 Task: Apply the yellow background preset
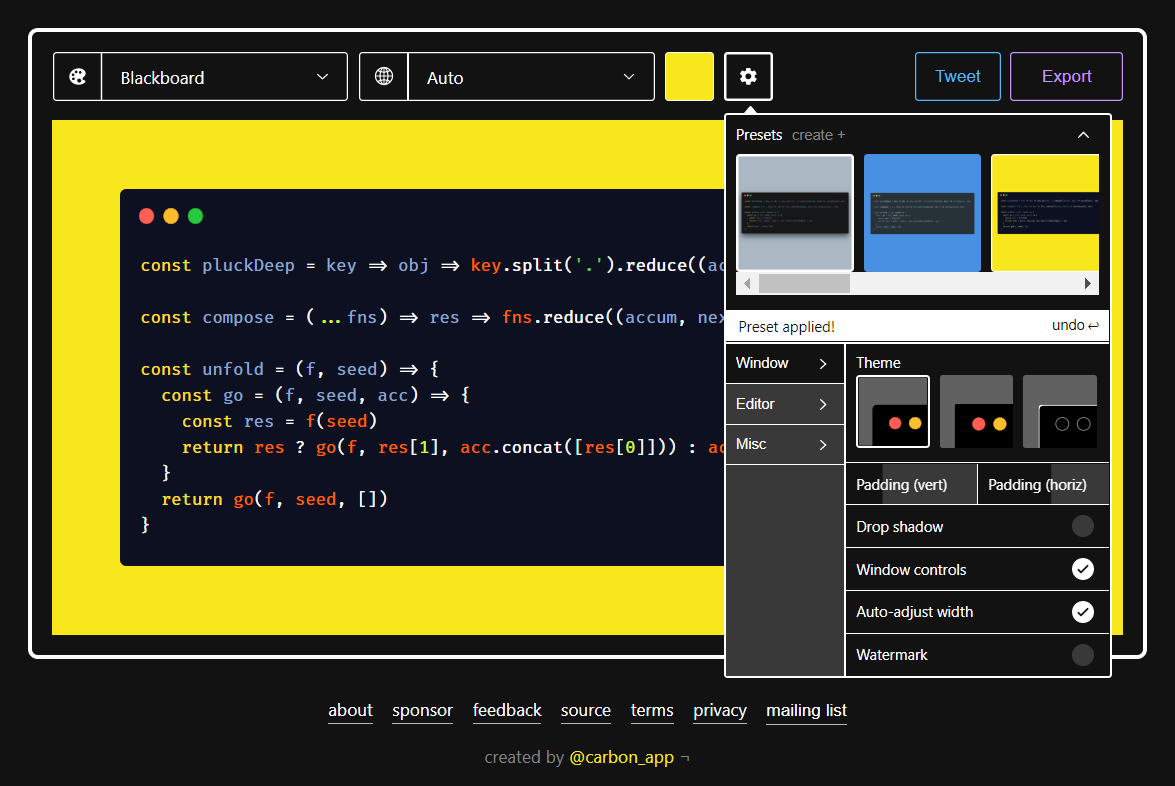point(1045,213)
